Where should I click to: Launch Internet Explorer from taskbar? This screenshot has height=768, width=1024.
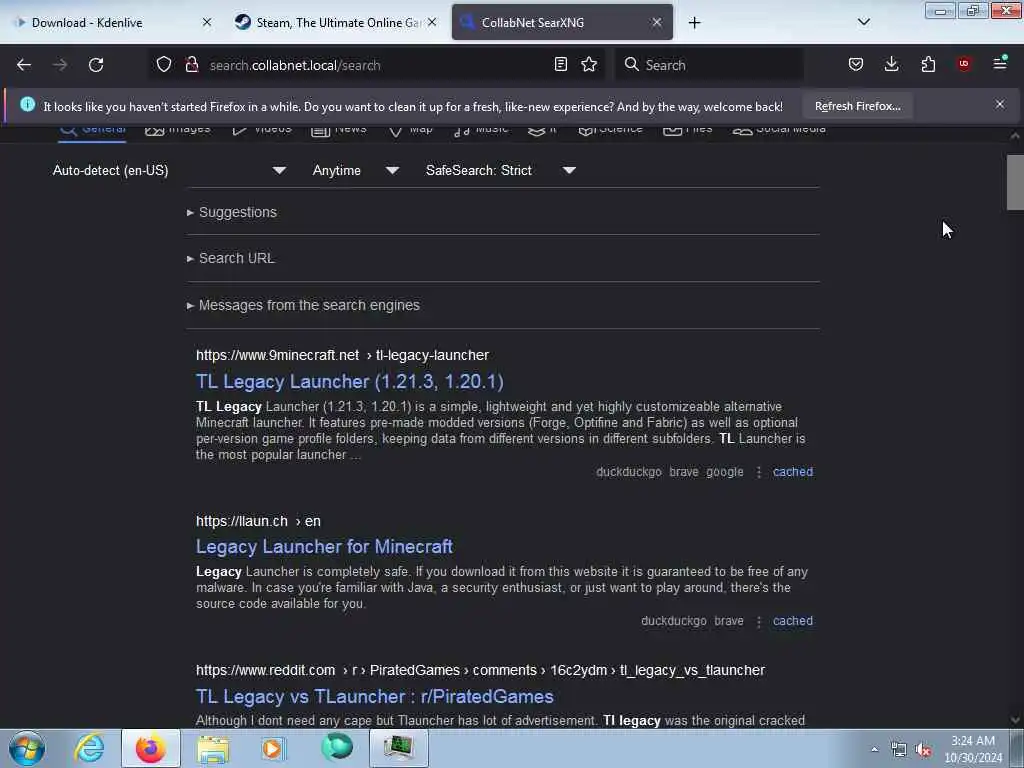[89, 748]
